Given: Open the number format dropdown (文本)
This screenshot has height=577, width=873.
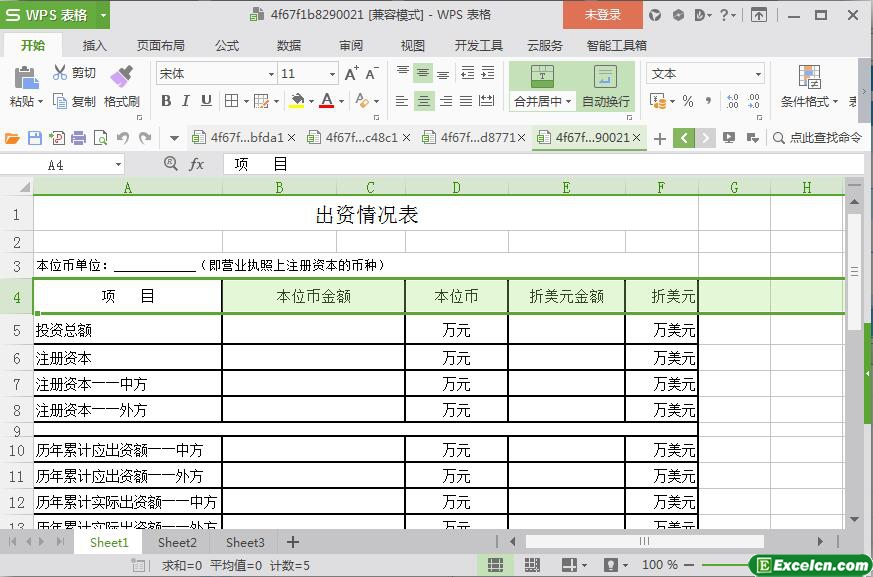Looking at the screenshot, I should pos(757,74).
